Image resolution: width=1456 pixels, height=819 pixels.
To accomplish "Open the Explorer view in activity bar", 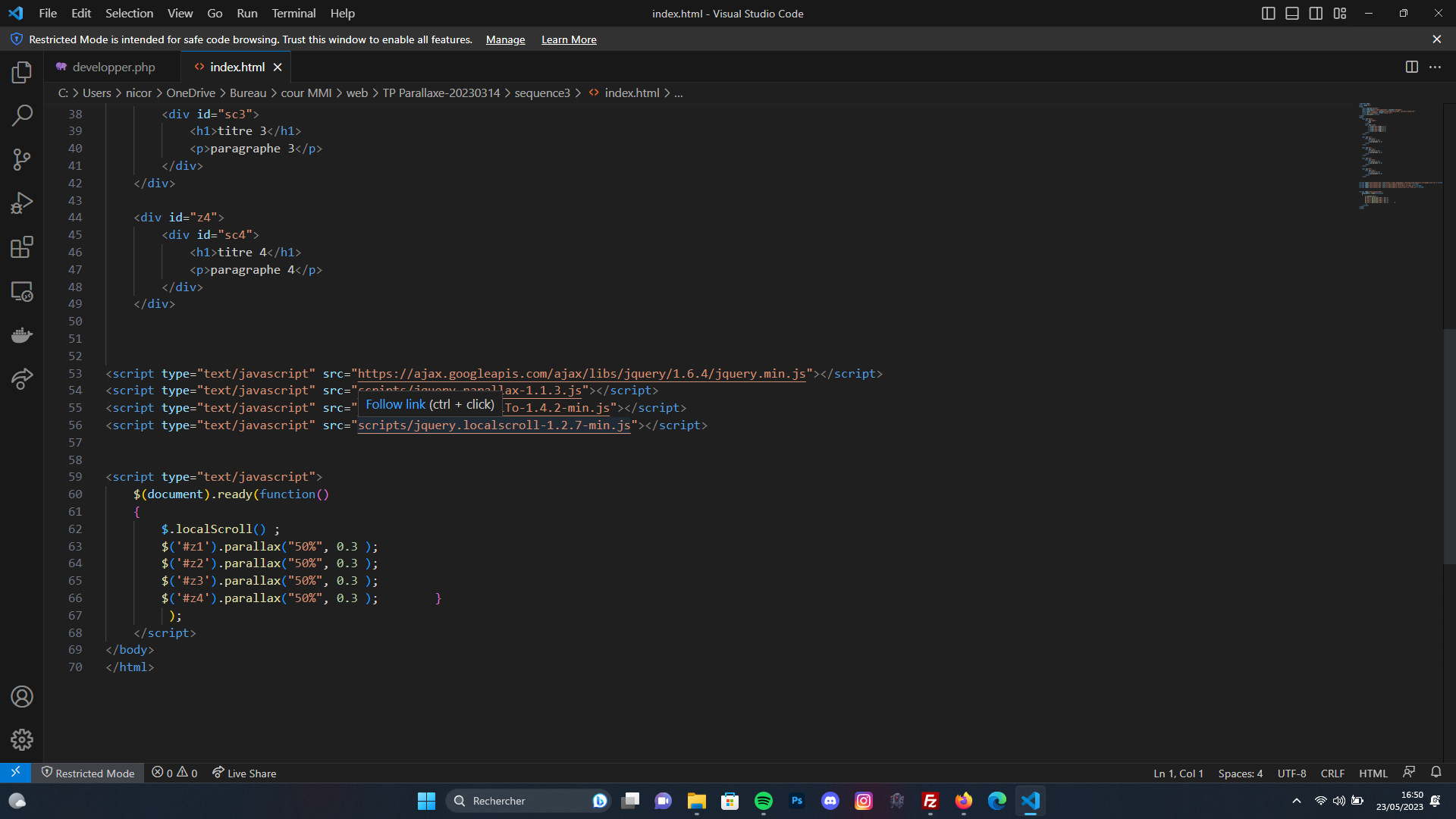I will click(x=22, y=72).
